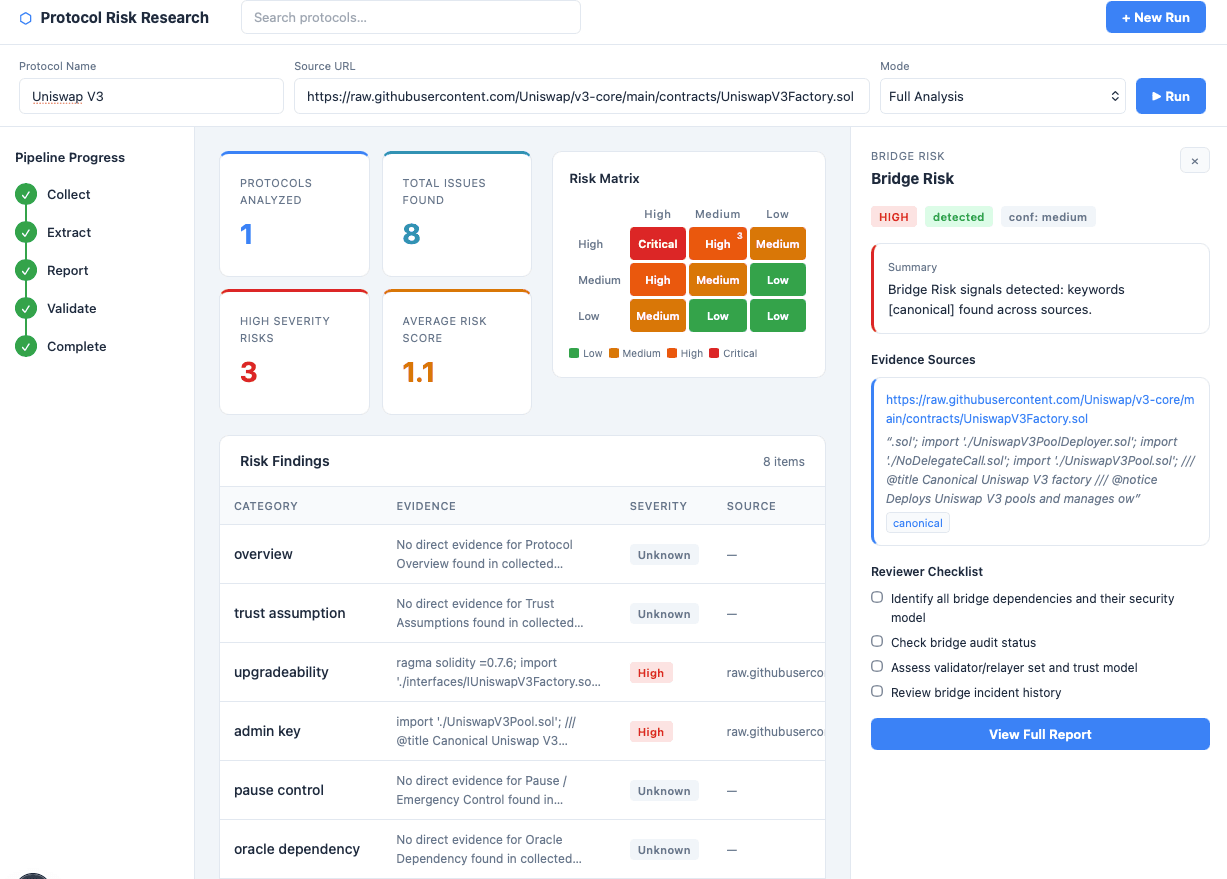Open the UniswapV3Factory.sol evidence source link
Screen dimensions: 1227x879
pyautogui.click(x=1040, y=409)
